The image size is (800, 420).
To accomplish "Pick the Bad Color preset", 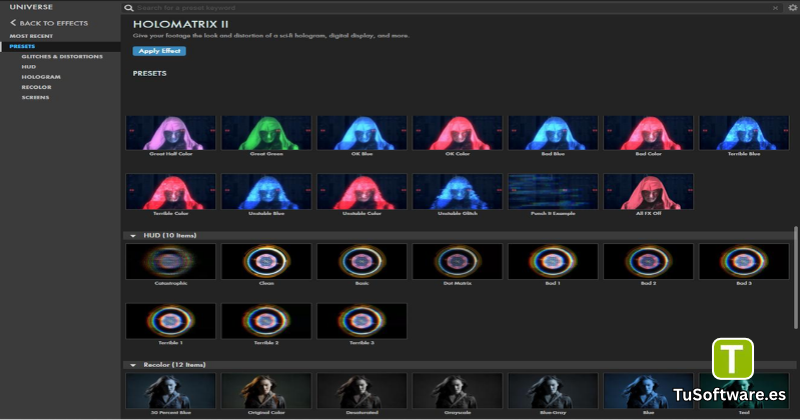I will [x=648, y=133].
